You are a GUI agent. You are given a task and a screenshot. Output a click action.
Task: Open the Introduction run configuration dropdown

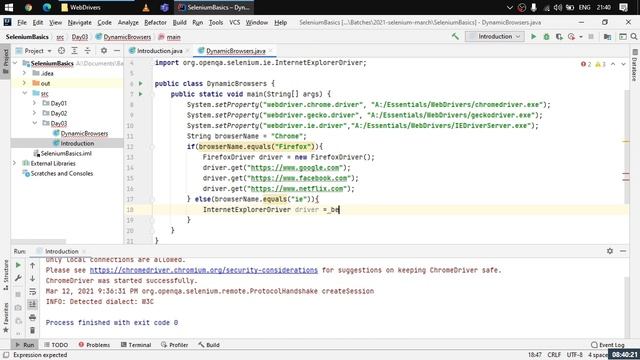point(495,36)
